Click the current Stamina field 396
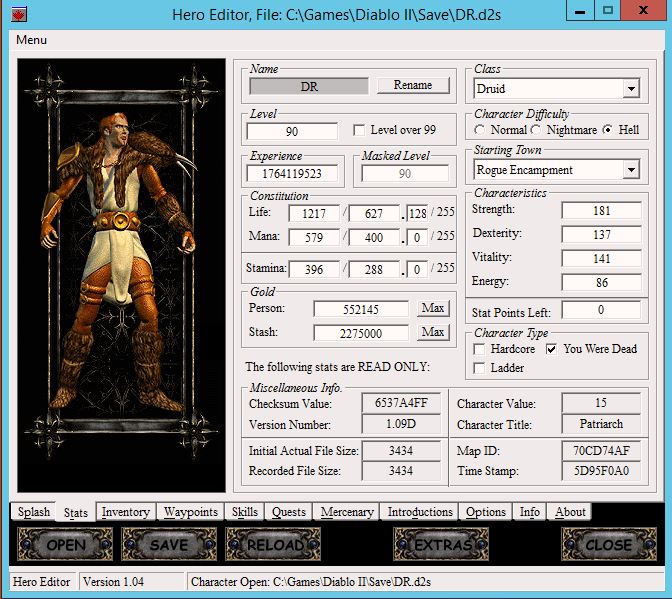672x599 pixels. point(314,270)
